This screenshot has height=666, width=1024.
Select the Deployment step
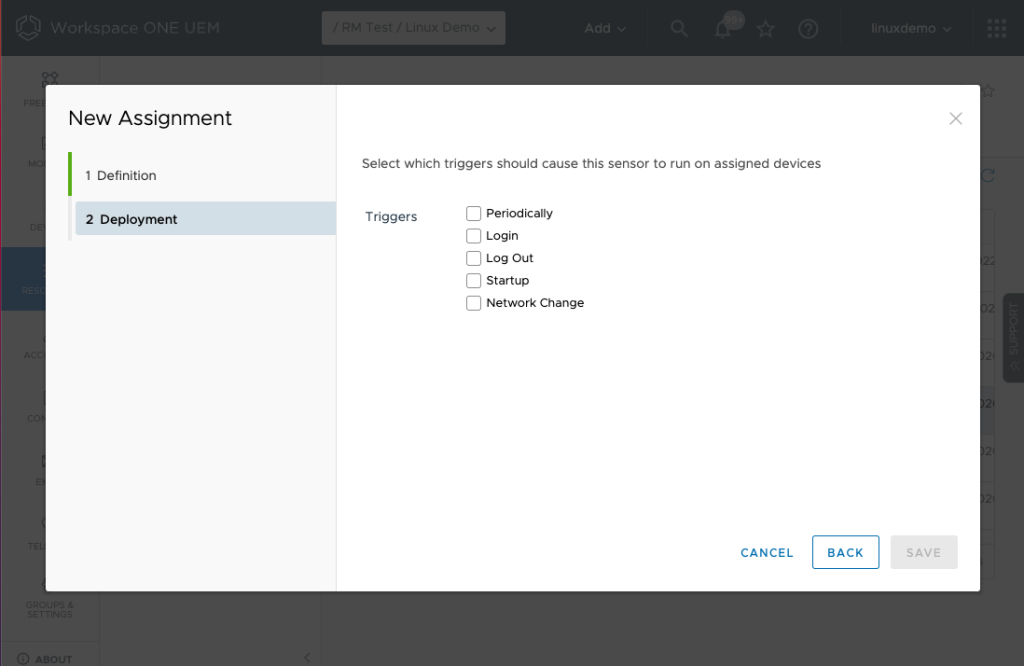click(x=139, y=219)
